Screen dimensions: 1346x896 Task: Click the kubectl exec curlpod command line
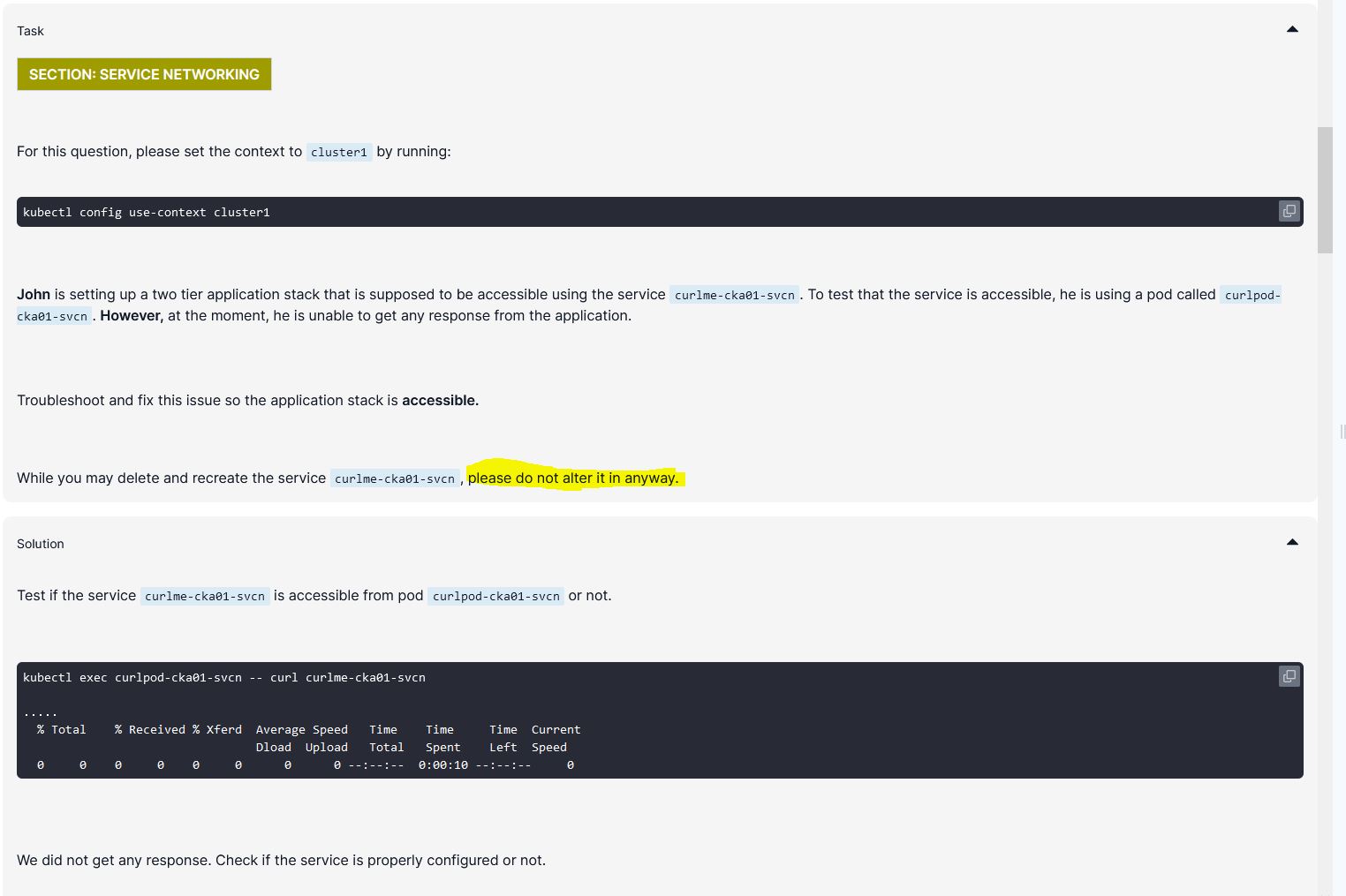click(x=224, y=678)
